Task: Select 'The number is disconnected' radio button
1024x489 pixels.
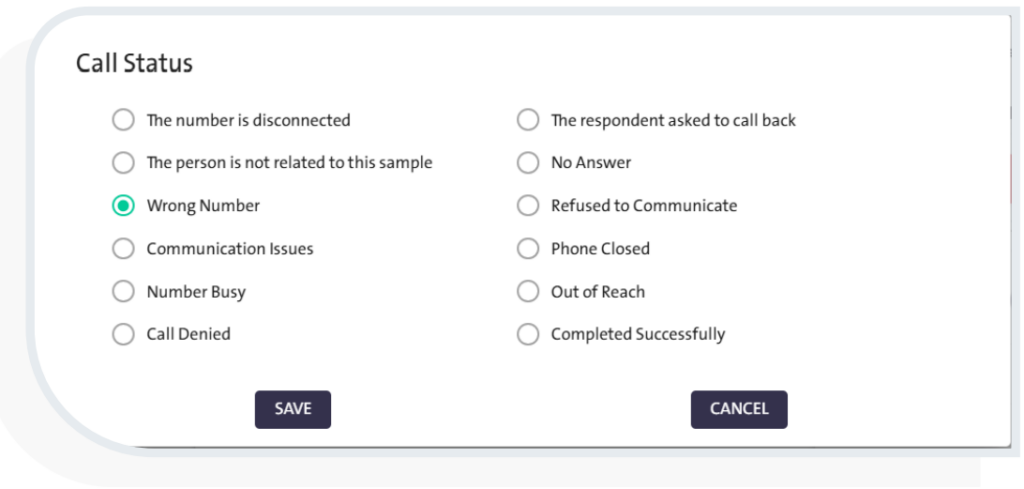Action: tap(123, 120)
